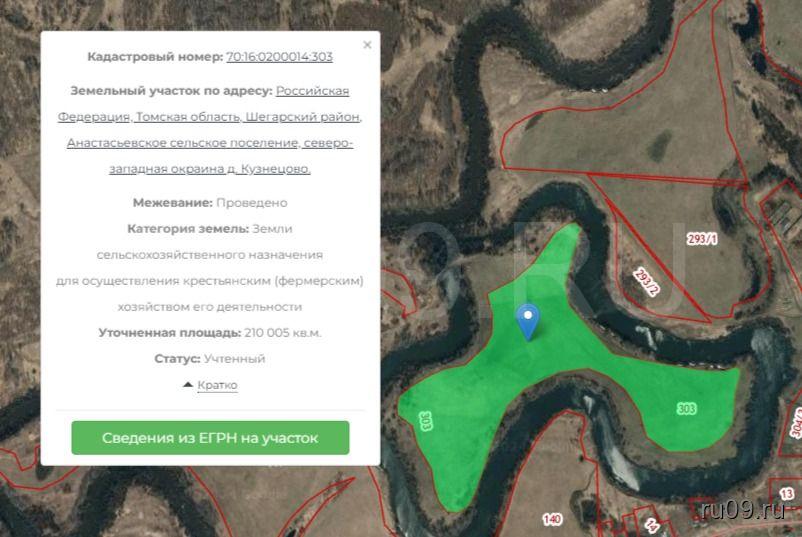Click the ru09.ru watermark

pyautogui.click(x=745, y=511)
